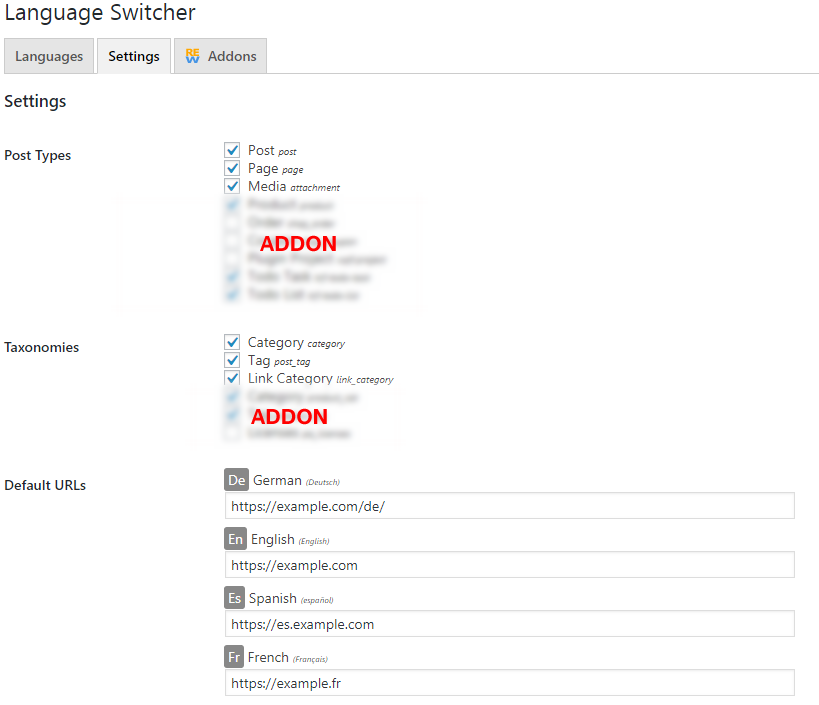This screenshot has height=705, width=819.
Task: Select the Es Spanish language badge
Action: 234,598
